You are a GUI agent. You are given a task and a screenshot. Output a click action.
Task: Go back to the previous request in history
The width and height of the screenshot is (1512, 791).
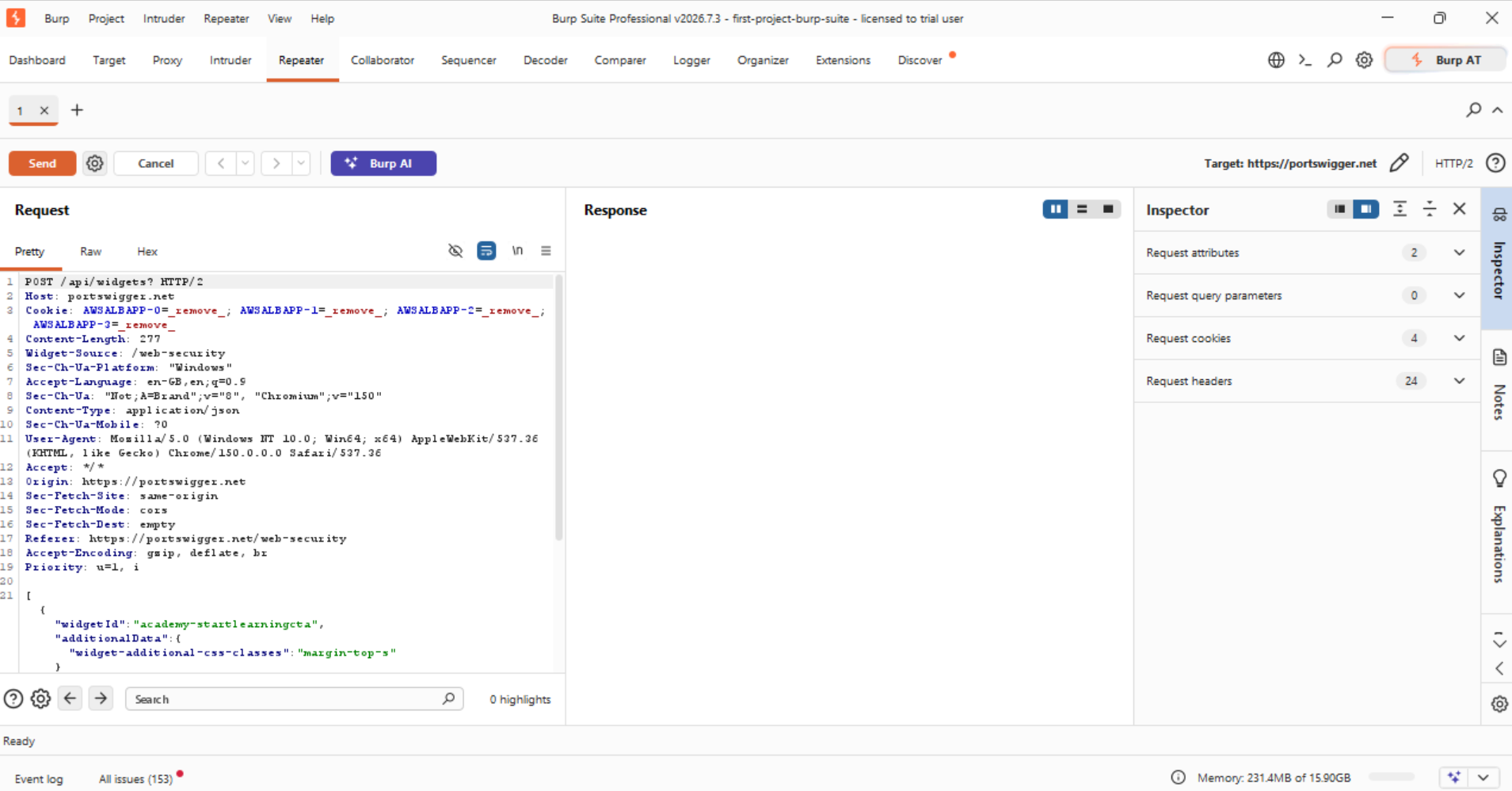pos(221,163)
